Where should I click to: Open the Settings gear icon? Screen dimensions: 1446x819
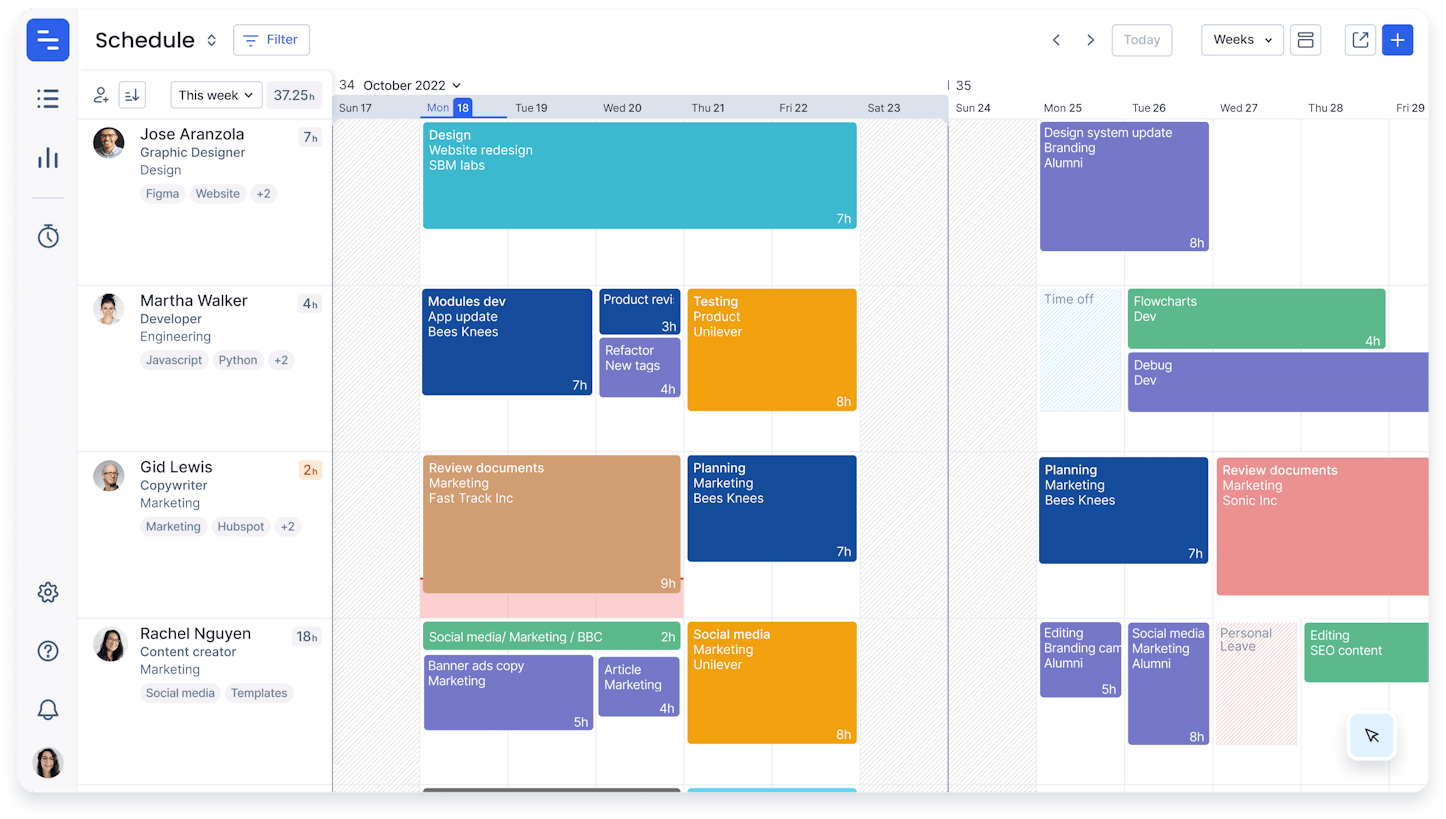pyautogui.click(x=47, y=592)
